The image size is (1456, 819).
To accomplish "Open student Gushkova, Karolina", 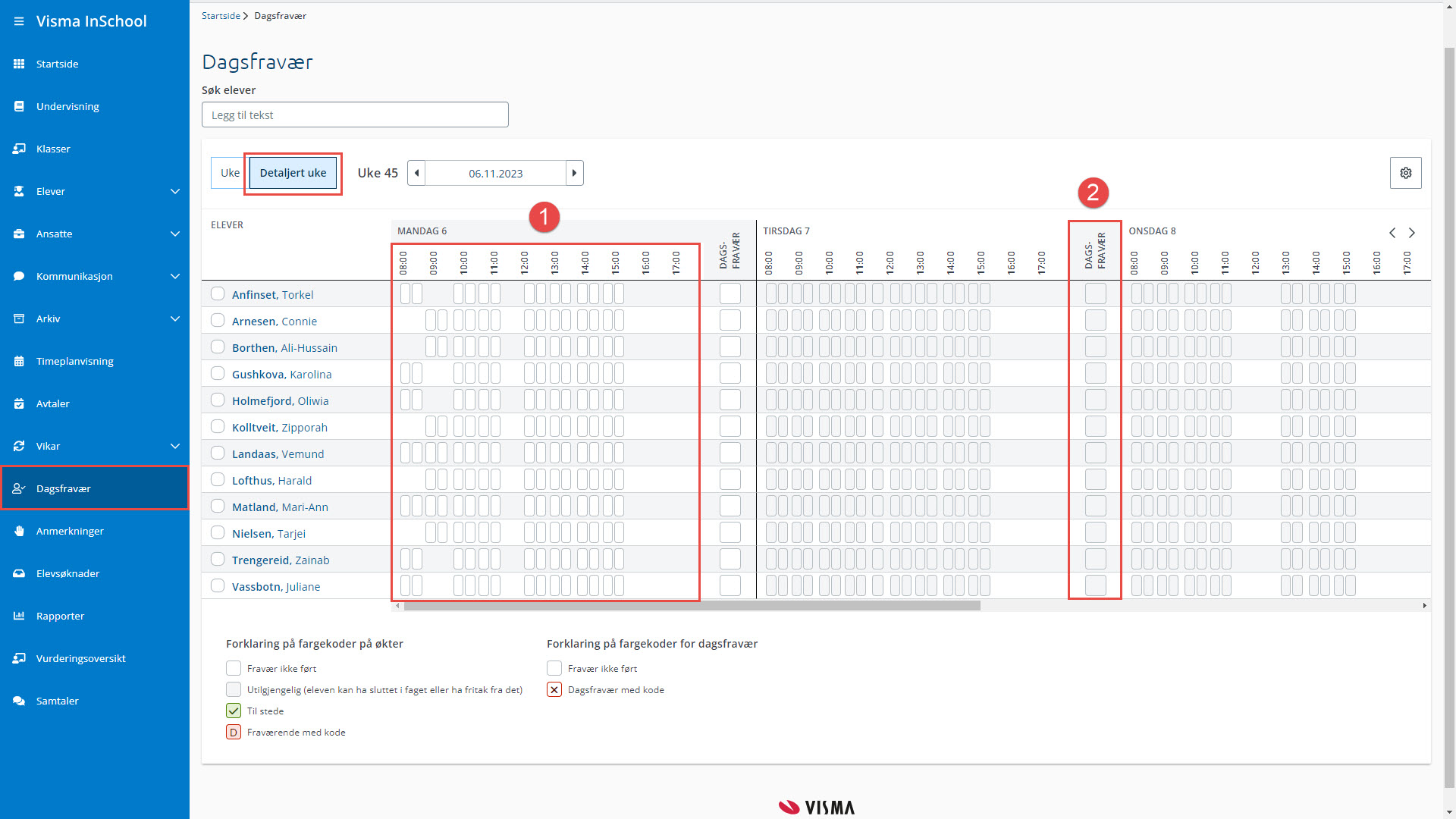I will tap(281, 374).
